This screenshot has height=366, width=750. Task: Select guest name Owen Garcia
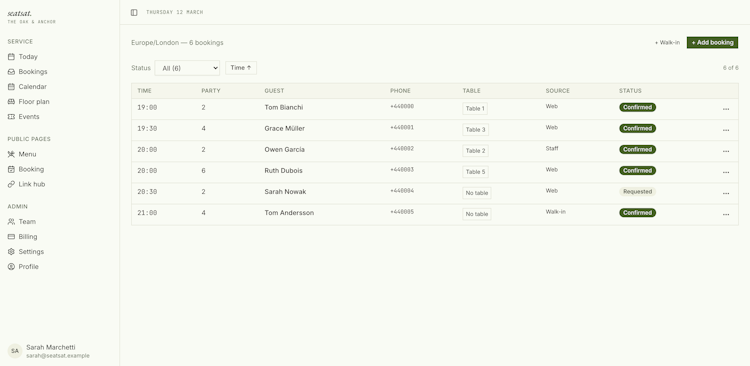(285, 149)
